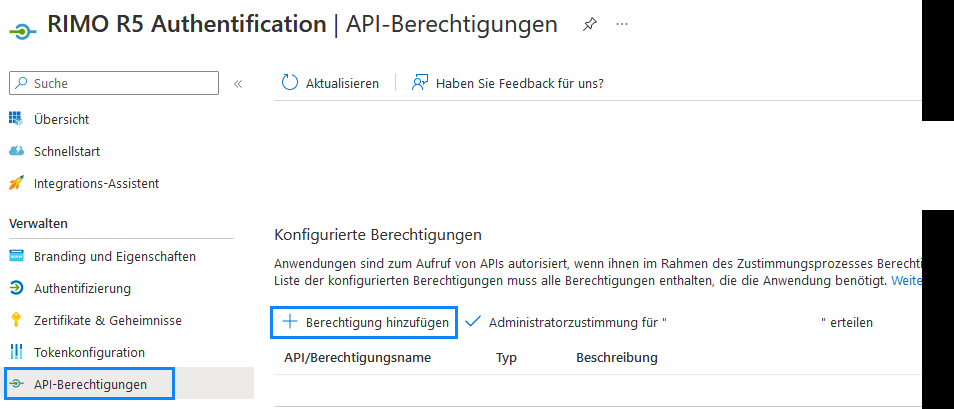Click the Authentifizierung arrow icon
Image resolution: width=954 pixels, height=409 pixels.
pos(16,288)
